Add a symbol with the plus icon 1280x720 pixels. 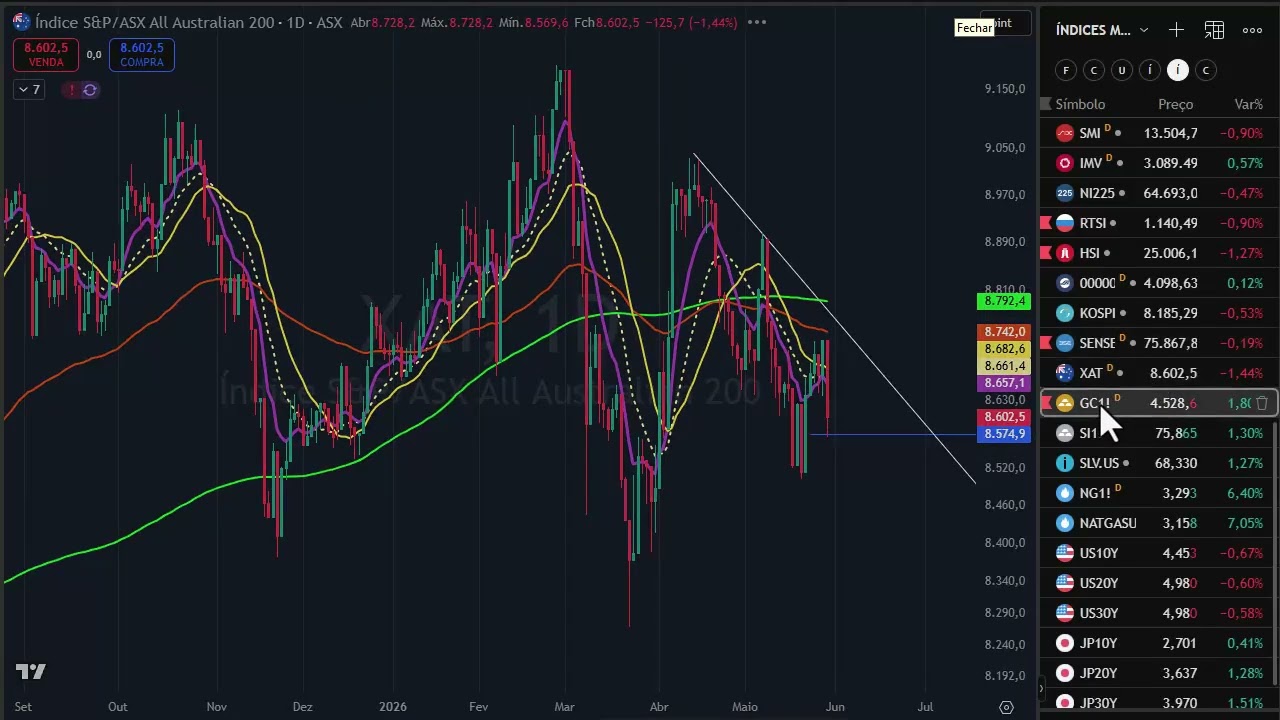[1176, 30]
